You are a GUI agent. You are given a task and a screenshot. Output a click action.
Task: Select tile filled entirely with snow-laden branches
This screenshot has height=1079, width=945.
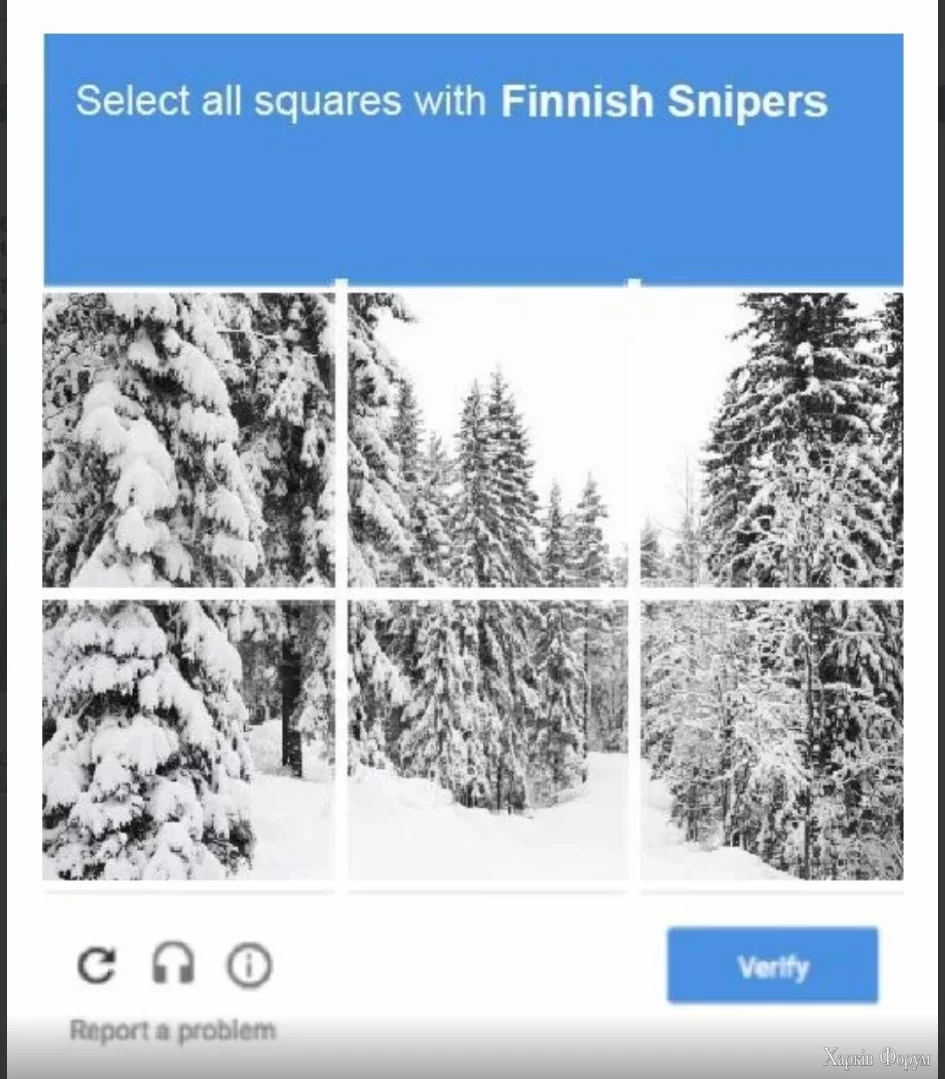[189, 440]
